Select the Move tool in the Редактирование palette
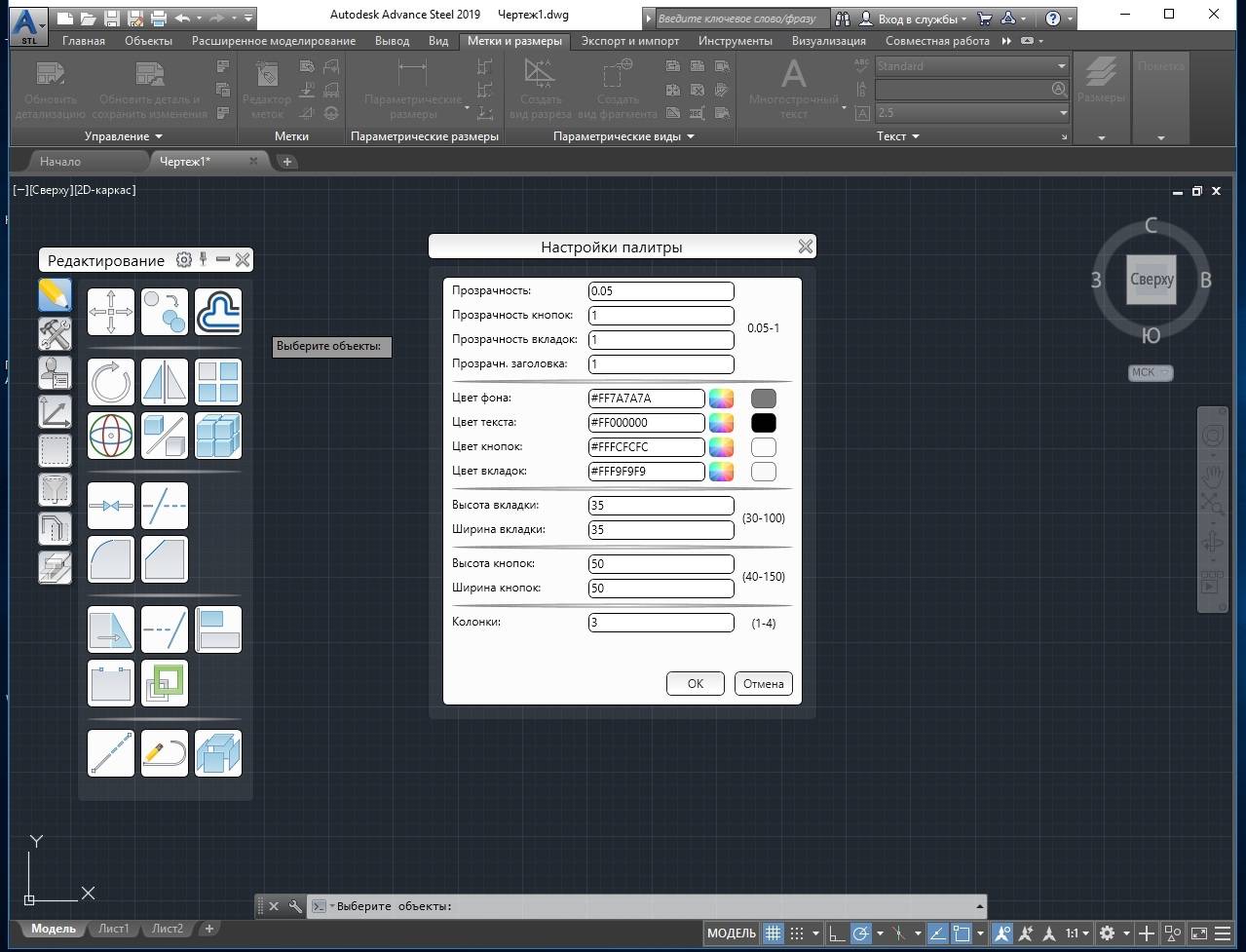 pyautogui.click(x=111, y=312)
